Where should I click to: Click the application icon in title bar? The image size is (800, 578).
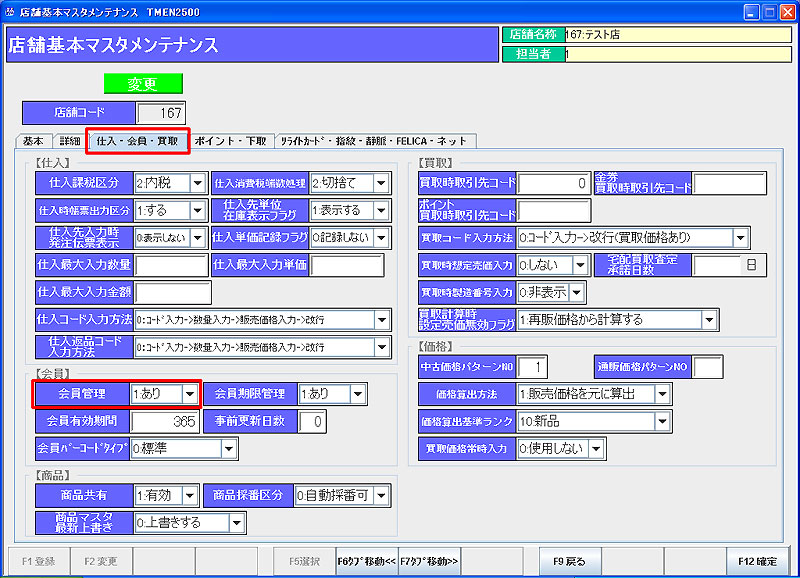click(10, 11)
